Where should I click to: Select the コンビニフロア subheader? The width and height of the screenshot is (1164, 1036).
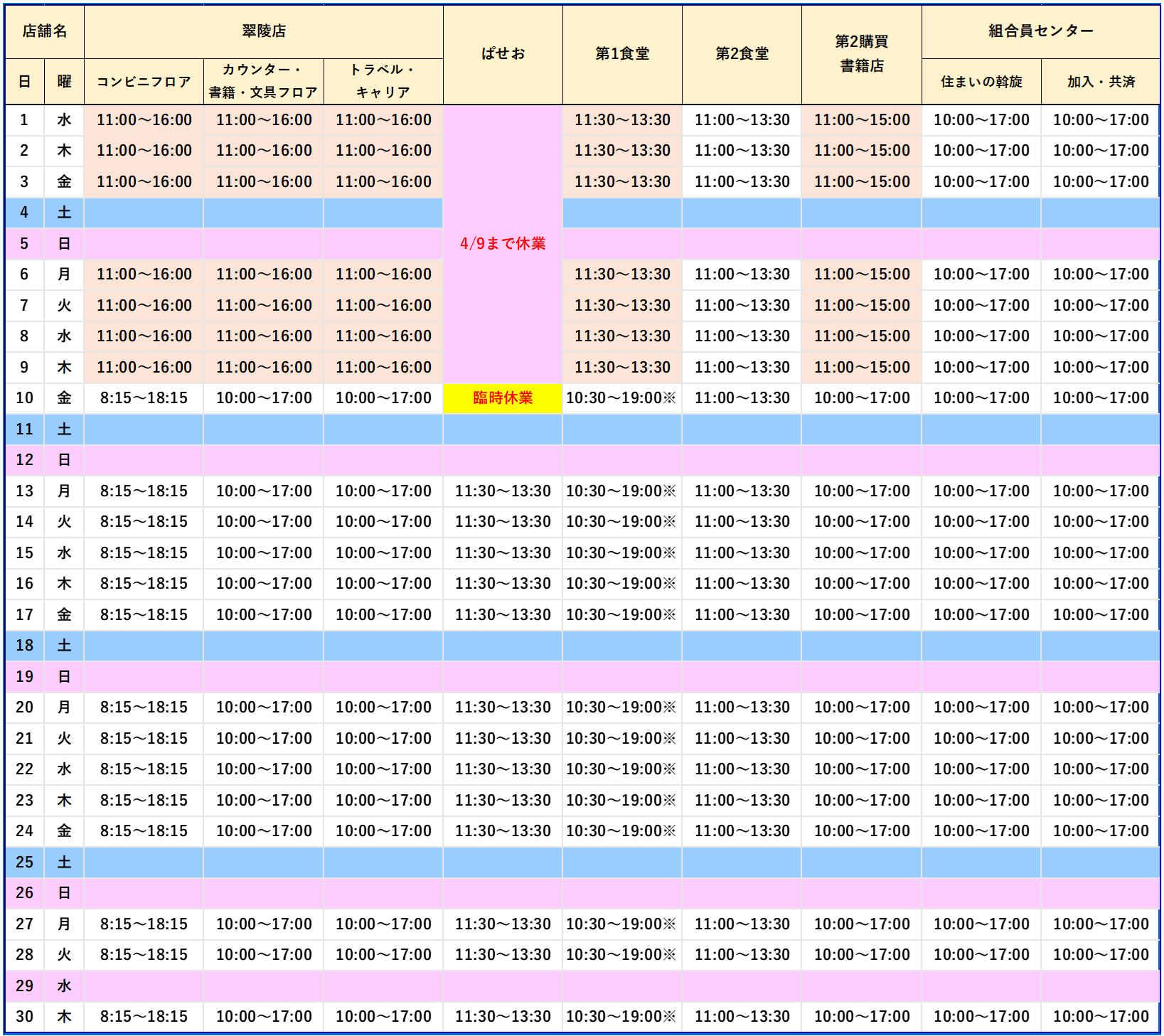point(144,82)
